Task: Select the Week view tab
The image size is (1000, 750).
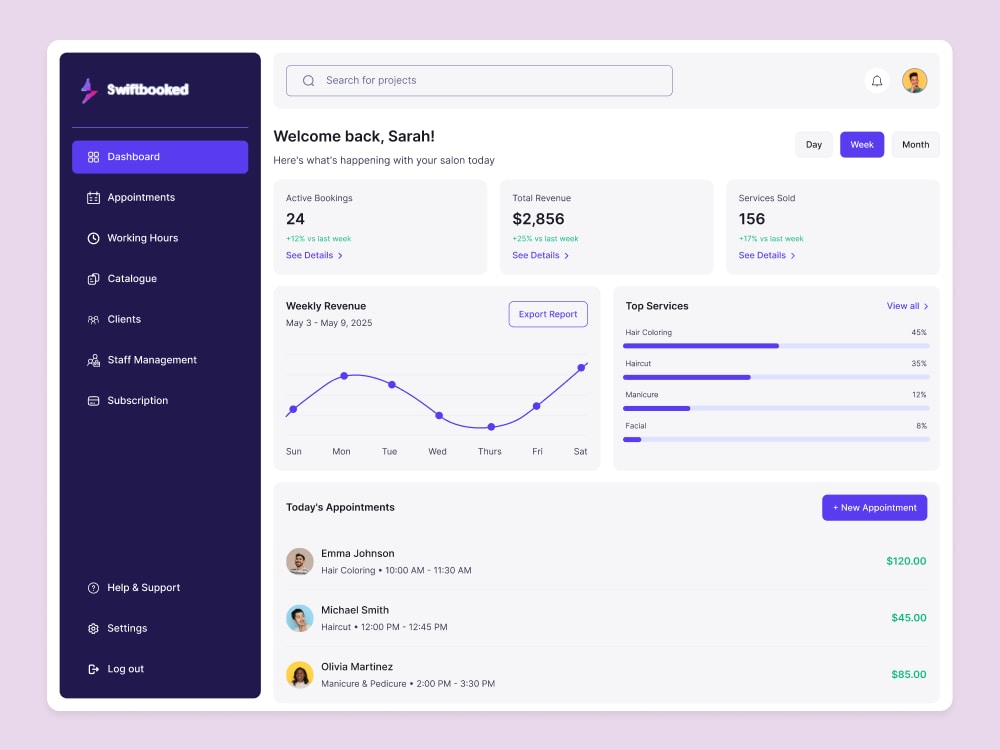Action: click(x=862, y=145)
